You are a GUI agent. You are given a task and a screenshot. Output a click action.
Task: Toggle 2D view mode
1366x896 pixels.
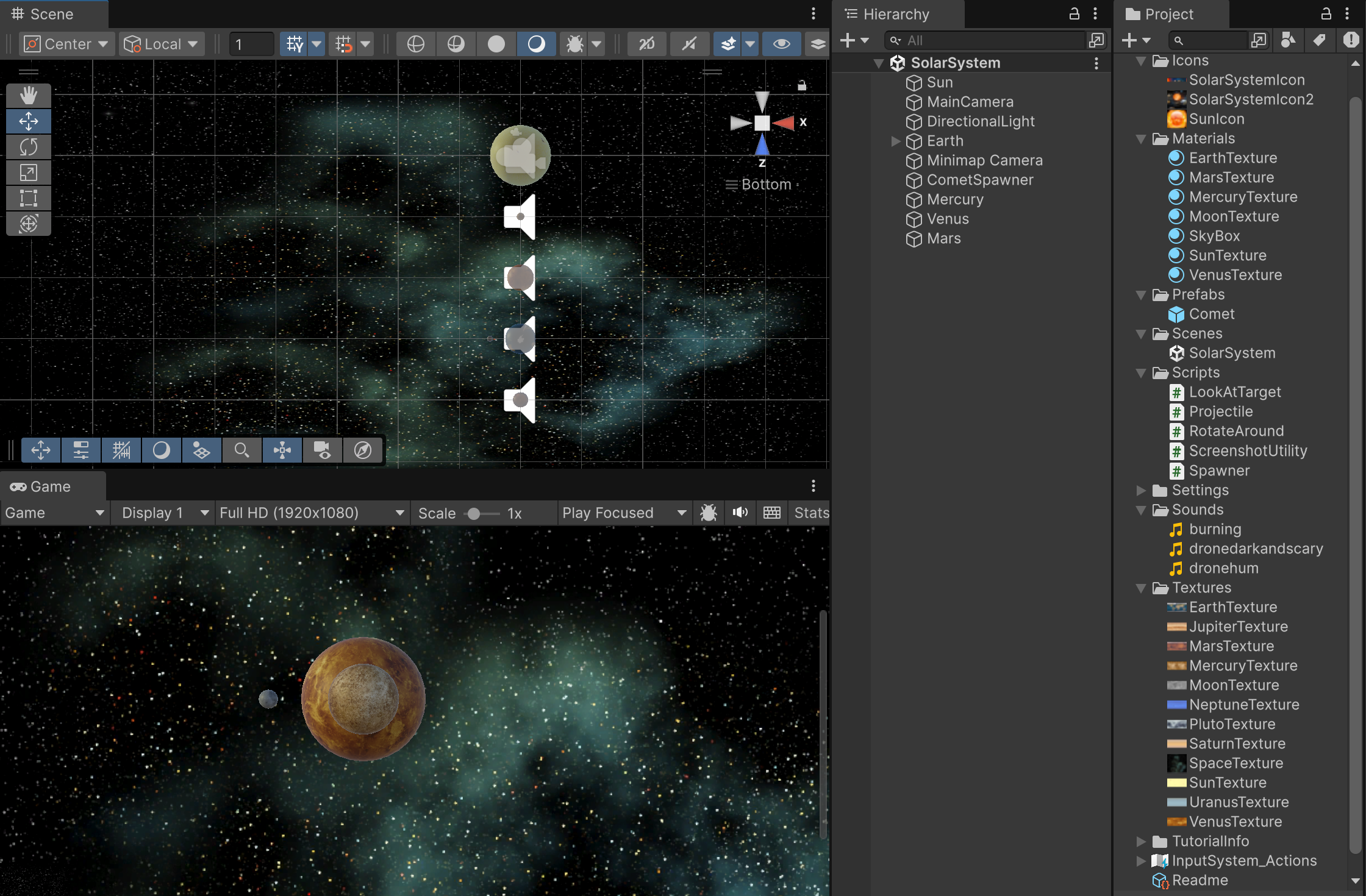(646, 44)
